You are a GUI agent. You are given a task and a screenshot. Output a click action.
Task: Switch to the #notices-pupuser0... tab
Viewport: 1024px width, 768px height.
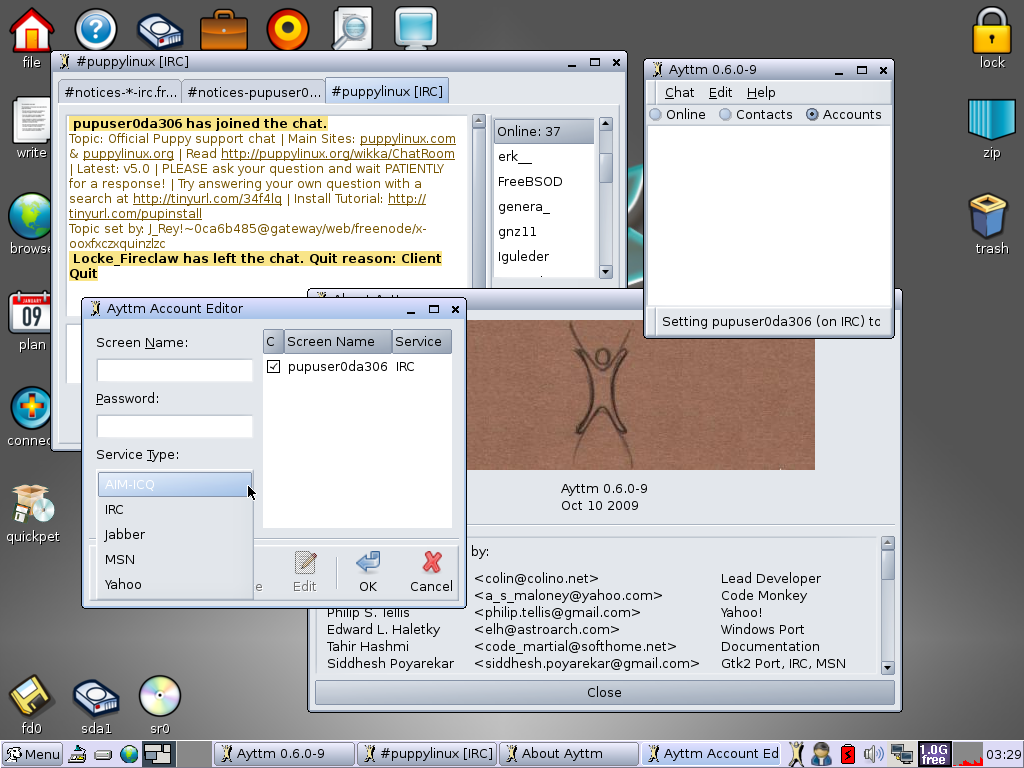[254, 93]
